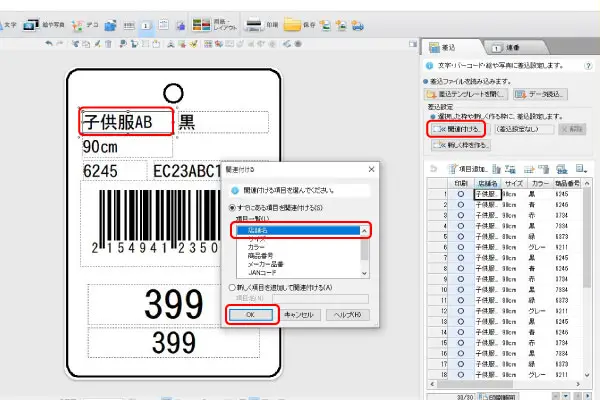The height and width of the screenshot is (400, 600).
Task: Toggle print circle for row 1
Action: coord(461,194)
